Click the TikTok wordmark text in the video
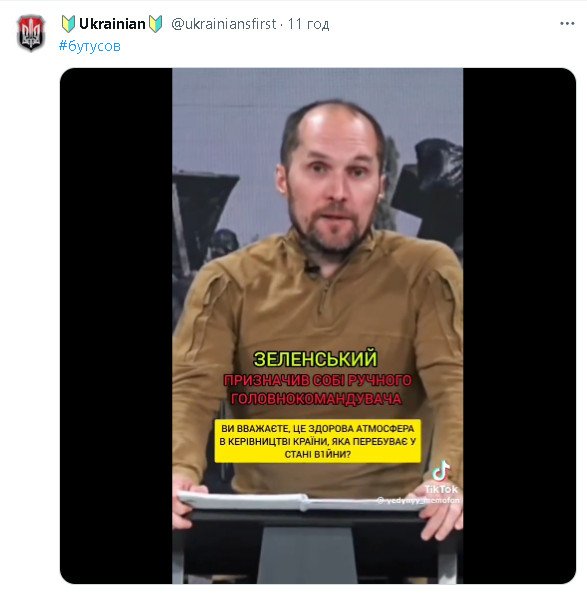The image size is (587, 598). [441, 489]
